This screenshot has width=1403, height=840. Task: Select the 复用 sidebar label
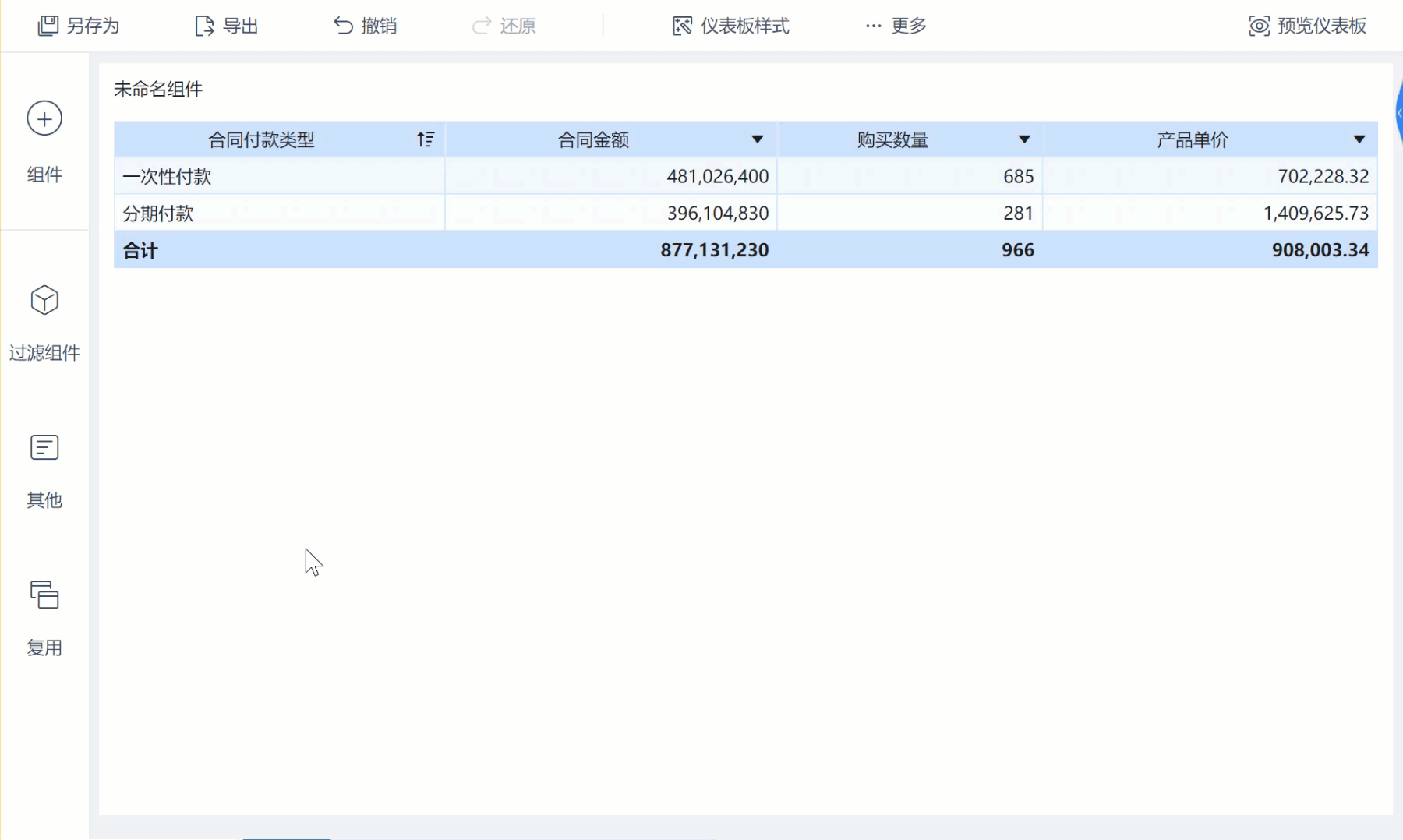44,648
